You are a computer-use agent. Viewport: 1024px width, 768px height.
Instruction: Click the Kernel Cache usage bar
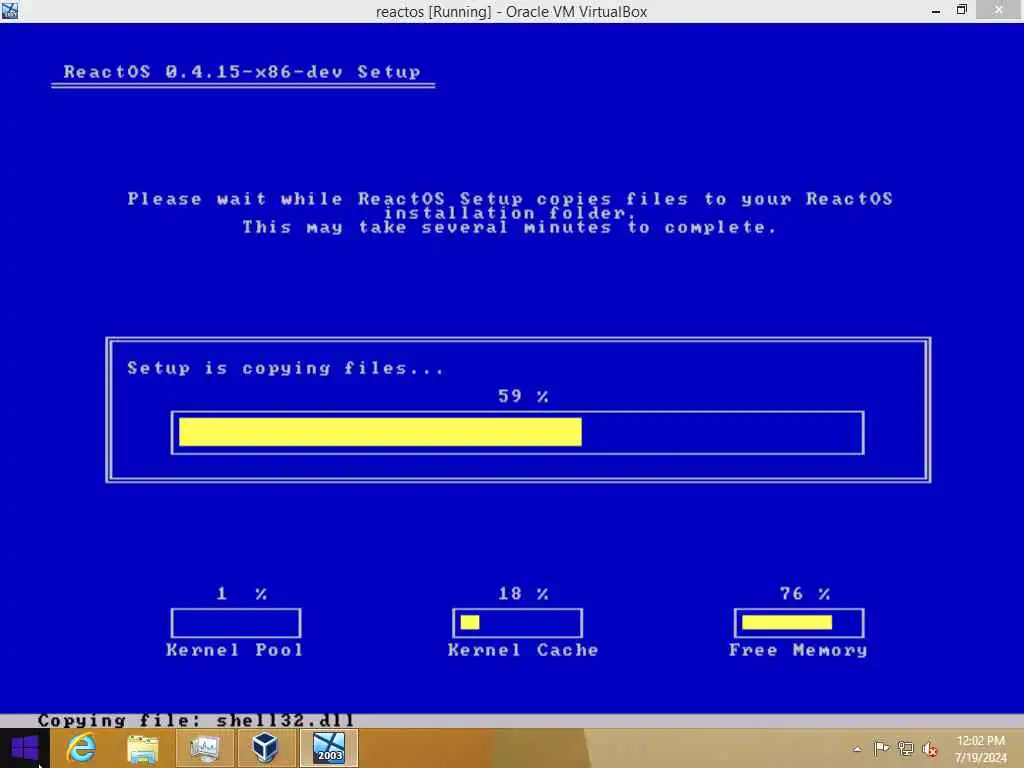tap(517, 623)
